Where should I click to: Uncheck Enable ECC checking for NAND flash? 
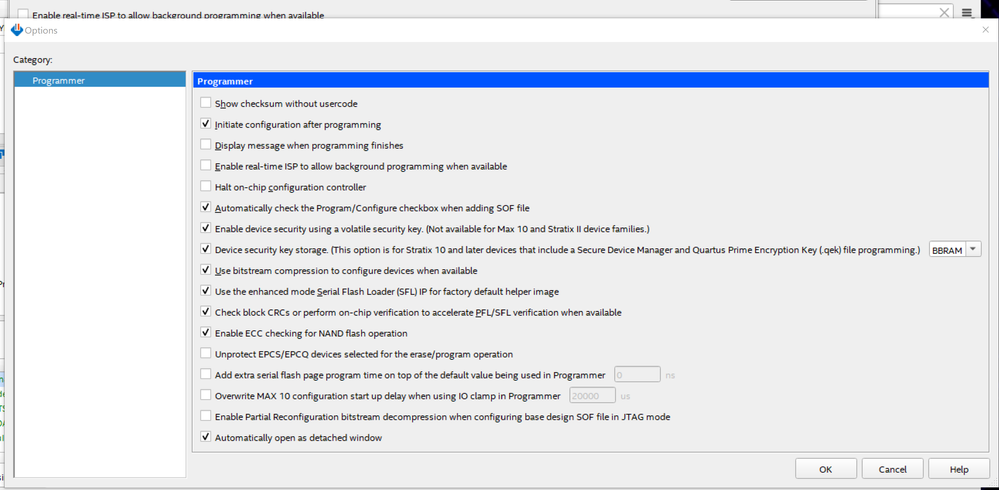click(206, 333)
